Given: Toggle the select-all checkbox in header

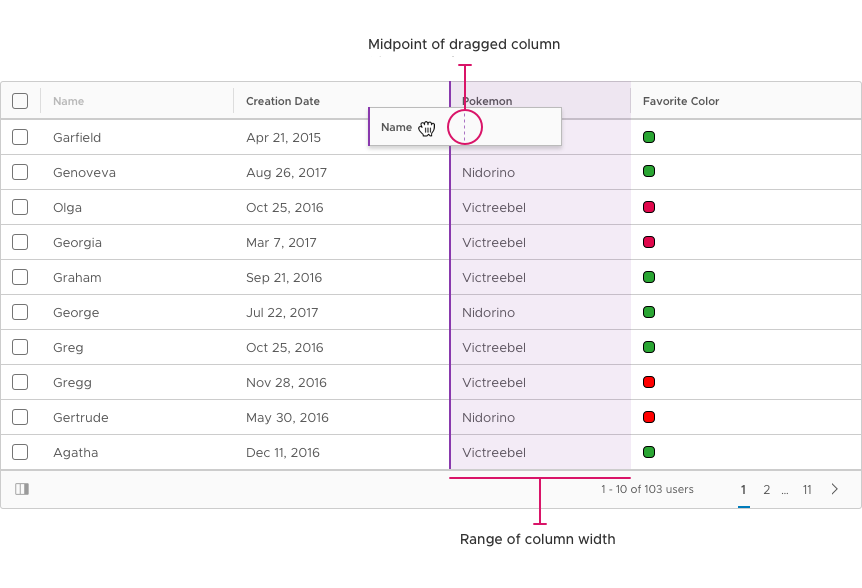Looking at the screenshot, I should tap(20, 101).
